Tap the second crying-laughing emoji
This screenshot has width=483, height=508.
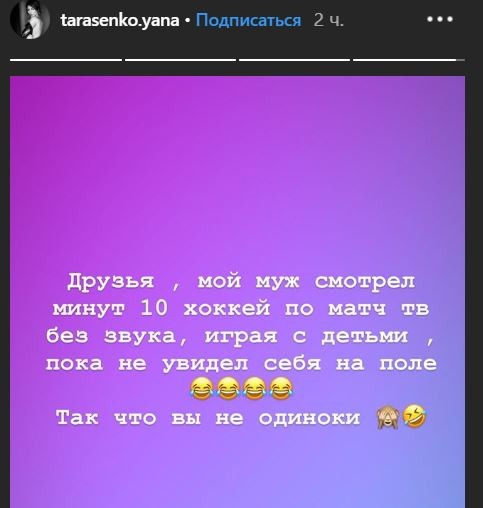(x=228, y=389)
